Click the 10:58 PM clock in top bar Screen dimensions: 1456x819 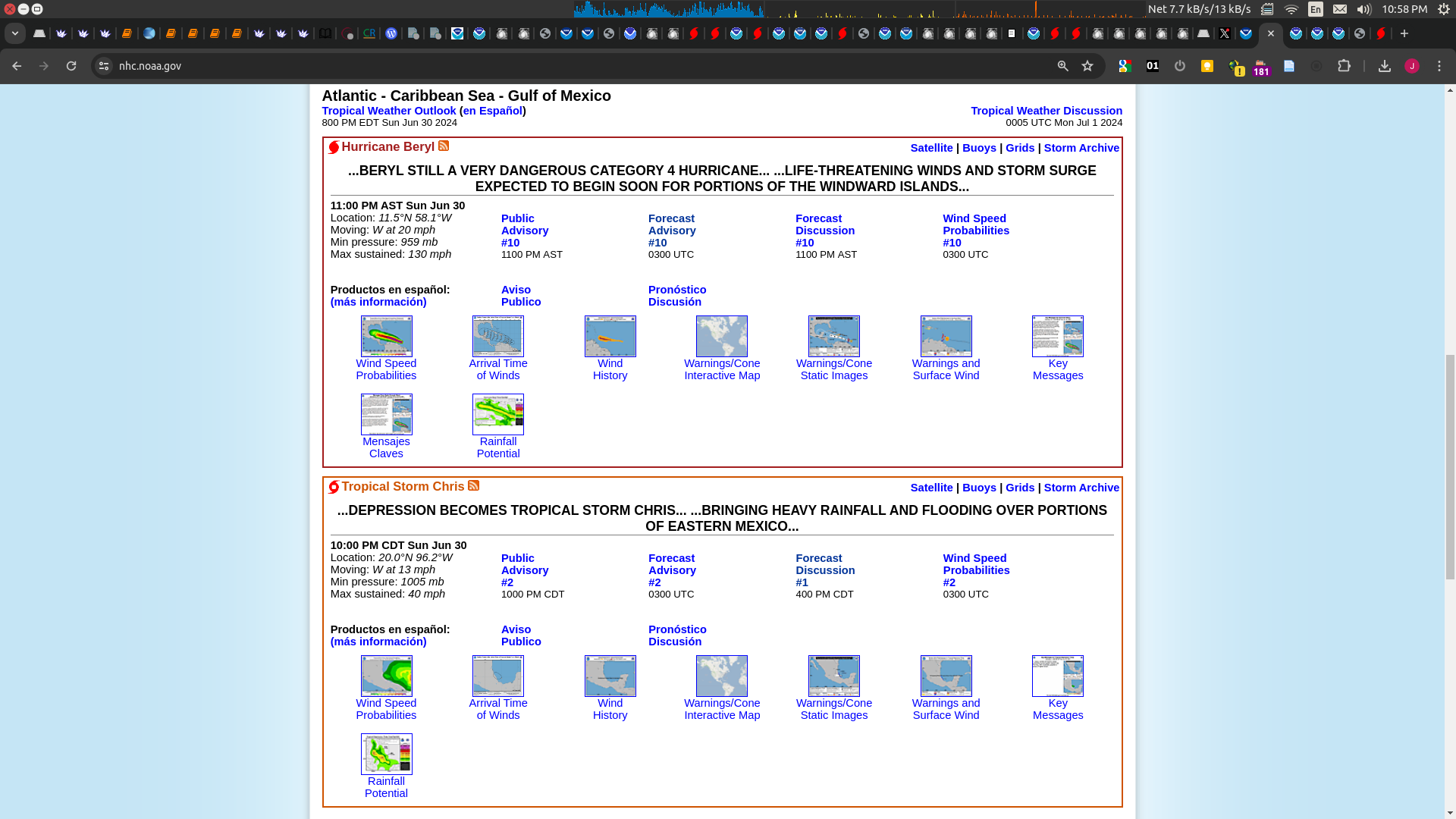pos(1404,9)
